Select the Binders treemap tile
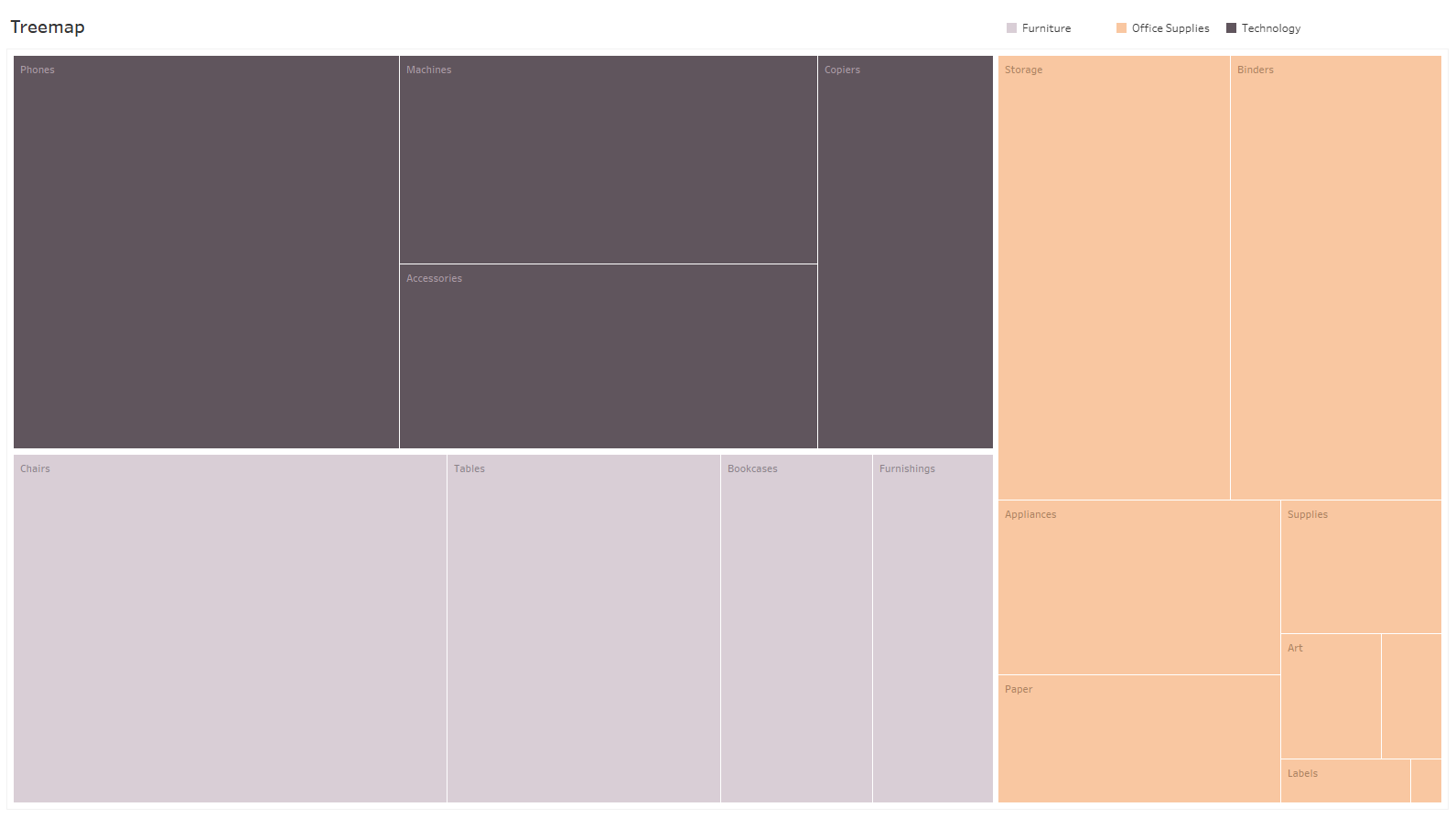This screenshot has width=1456, height=818. (x=1336, y=277)
